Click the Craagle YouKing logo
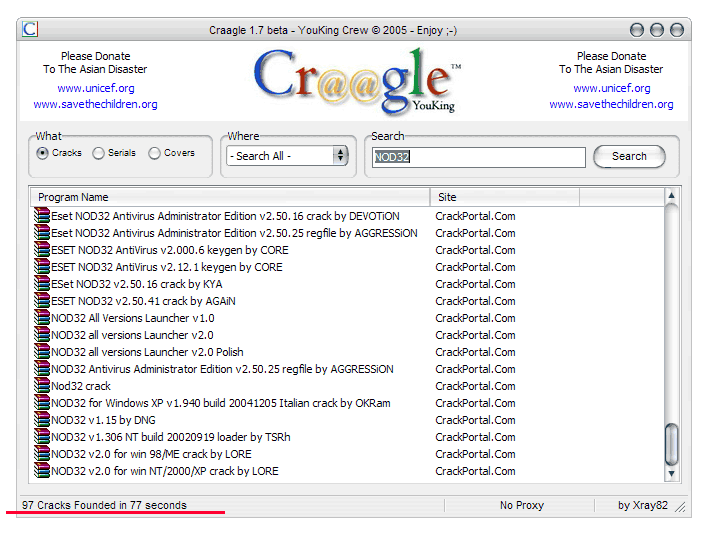708x533 pixels. [x=357, y=80]
